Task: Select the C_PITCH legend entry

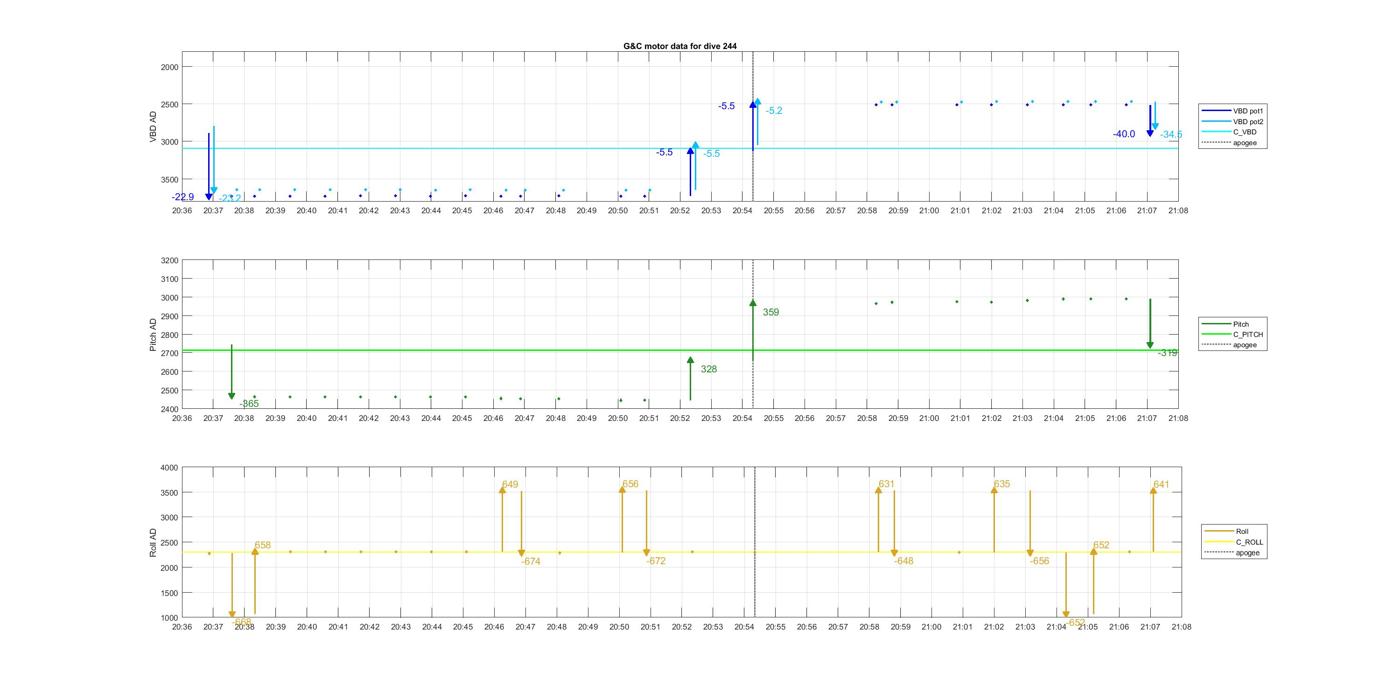Action: (x=1233, y=335)
